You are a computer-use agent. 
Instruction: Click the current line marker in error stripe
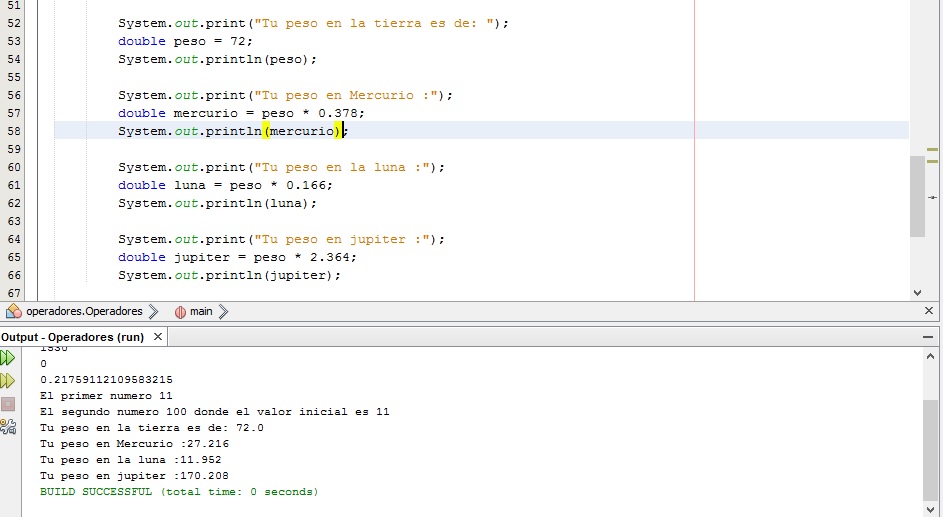(x=932, y=197)
